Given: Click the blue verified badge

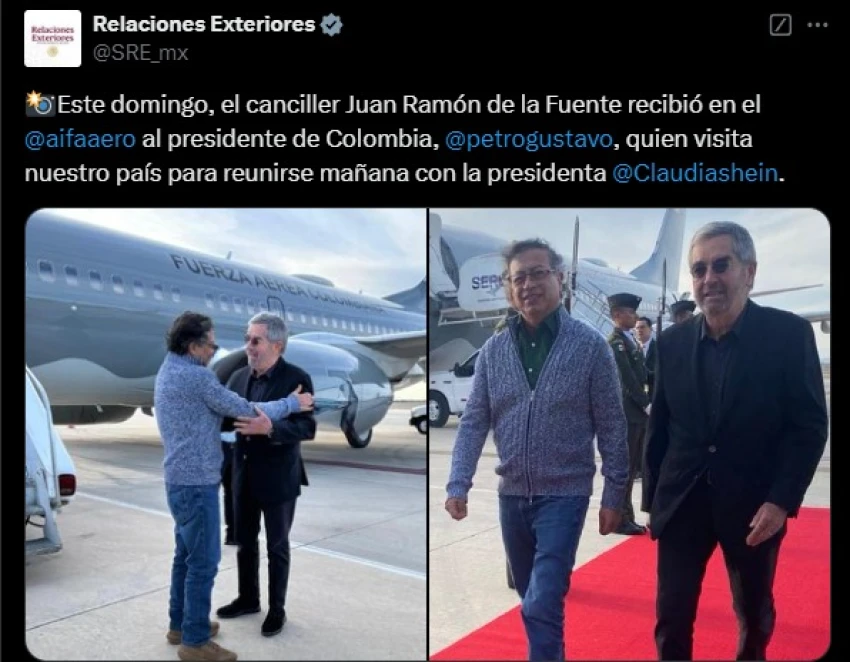Looking at the screenshot, I should pyautogui.click(x=331, y=25).
